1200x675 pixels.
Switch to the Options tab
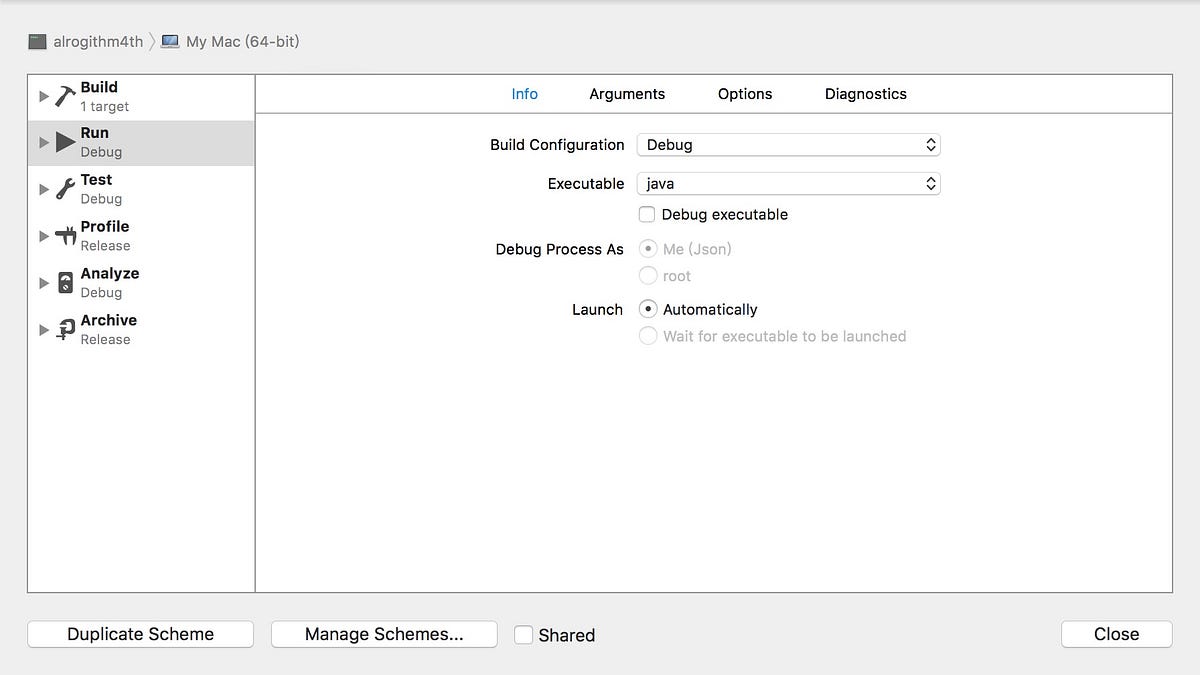click(744, 93)
